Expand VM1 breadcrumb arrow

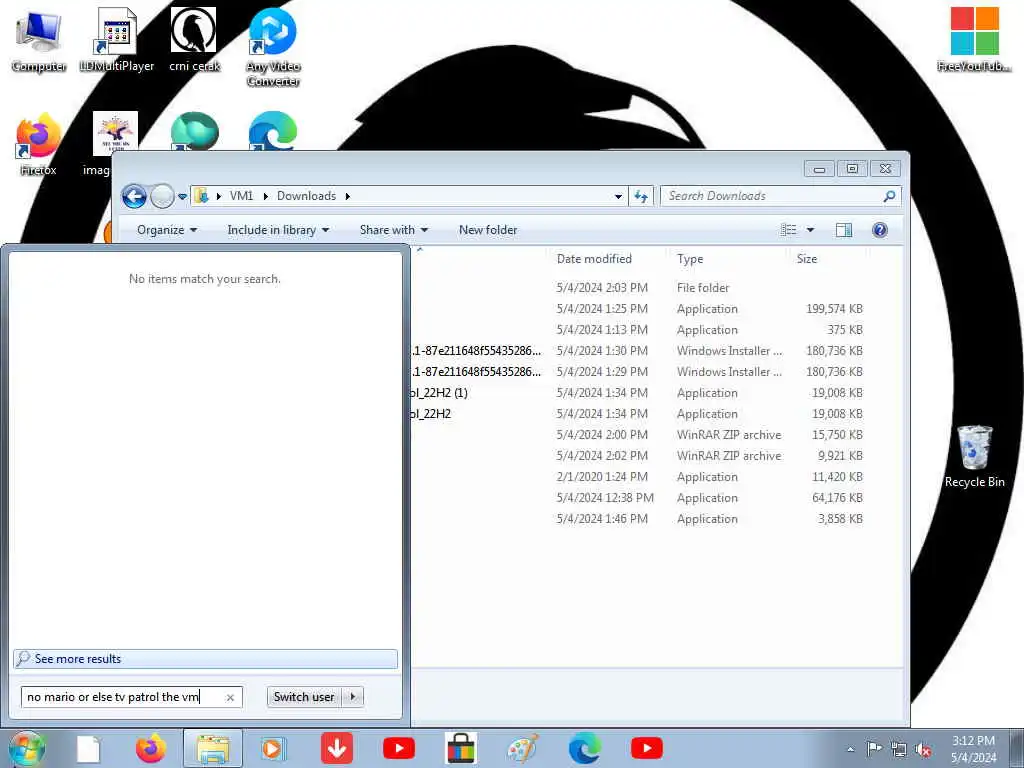coord(266,196)
